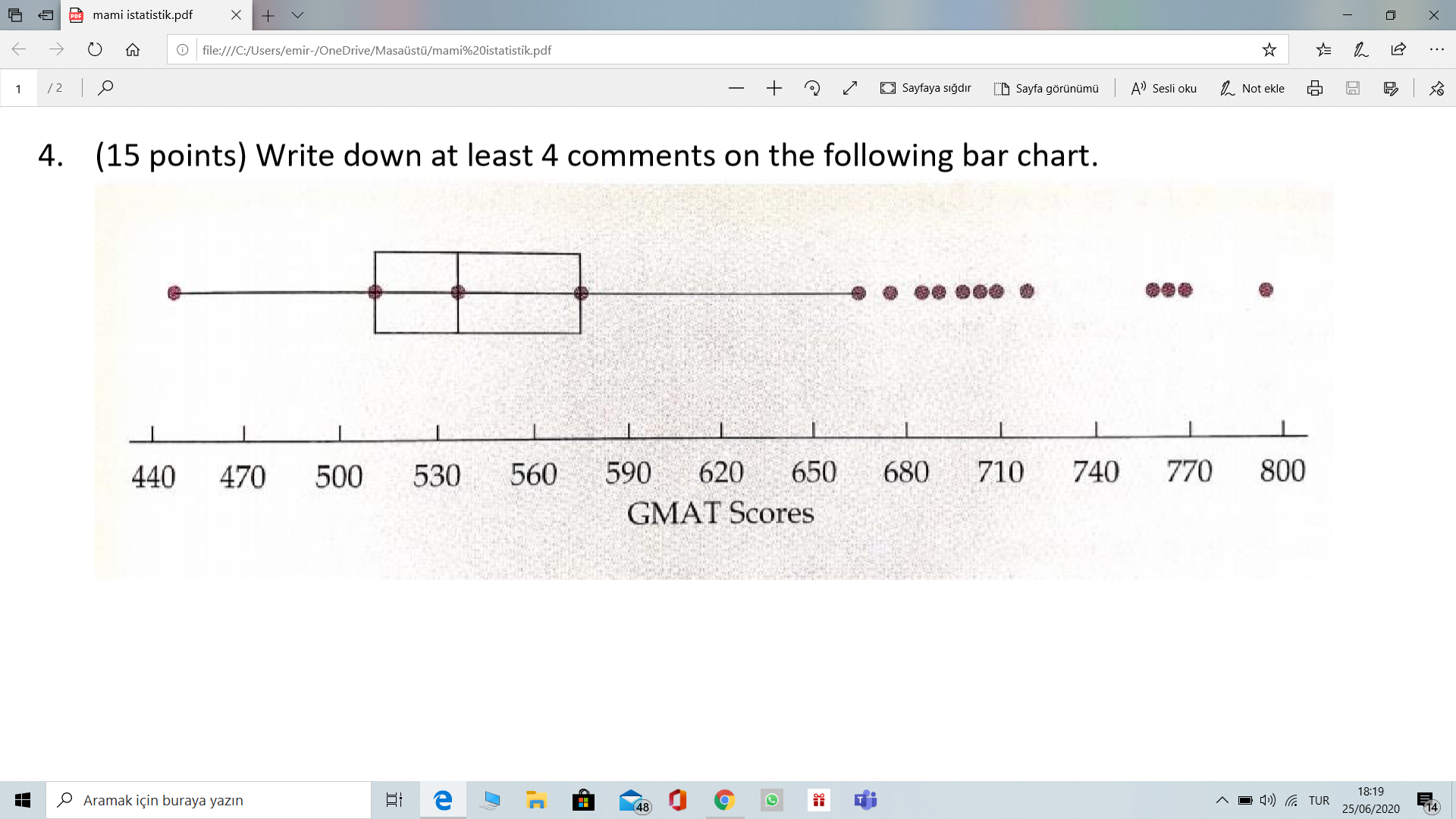Select Sayfaya sığdır to fit page

[x=925, y=88]
